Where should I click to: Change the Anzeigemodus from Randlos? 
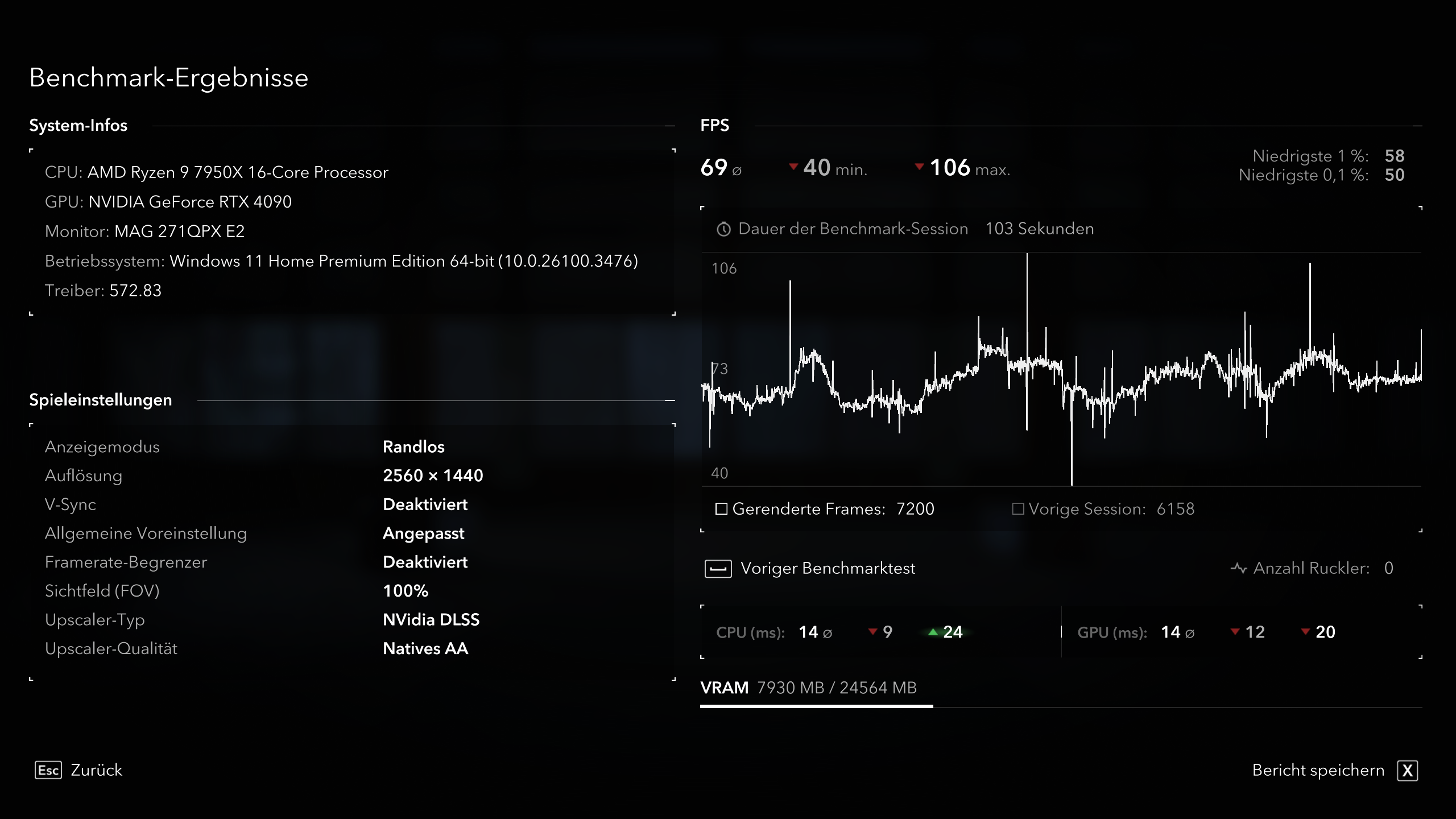(x=414, y=447)
